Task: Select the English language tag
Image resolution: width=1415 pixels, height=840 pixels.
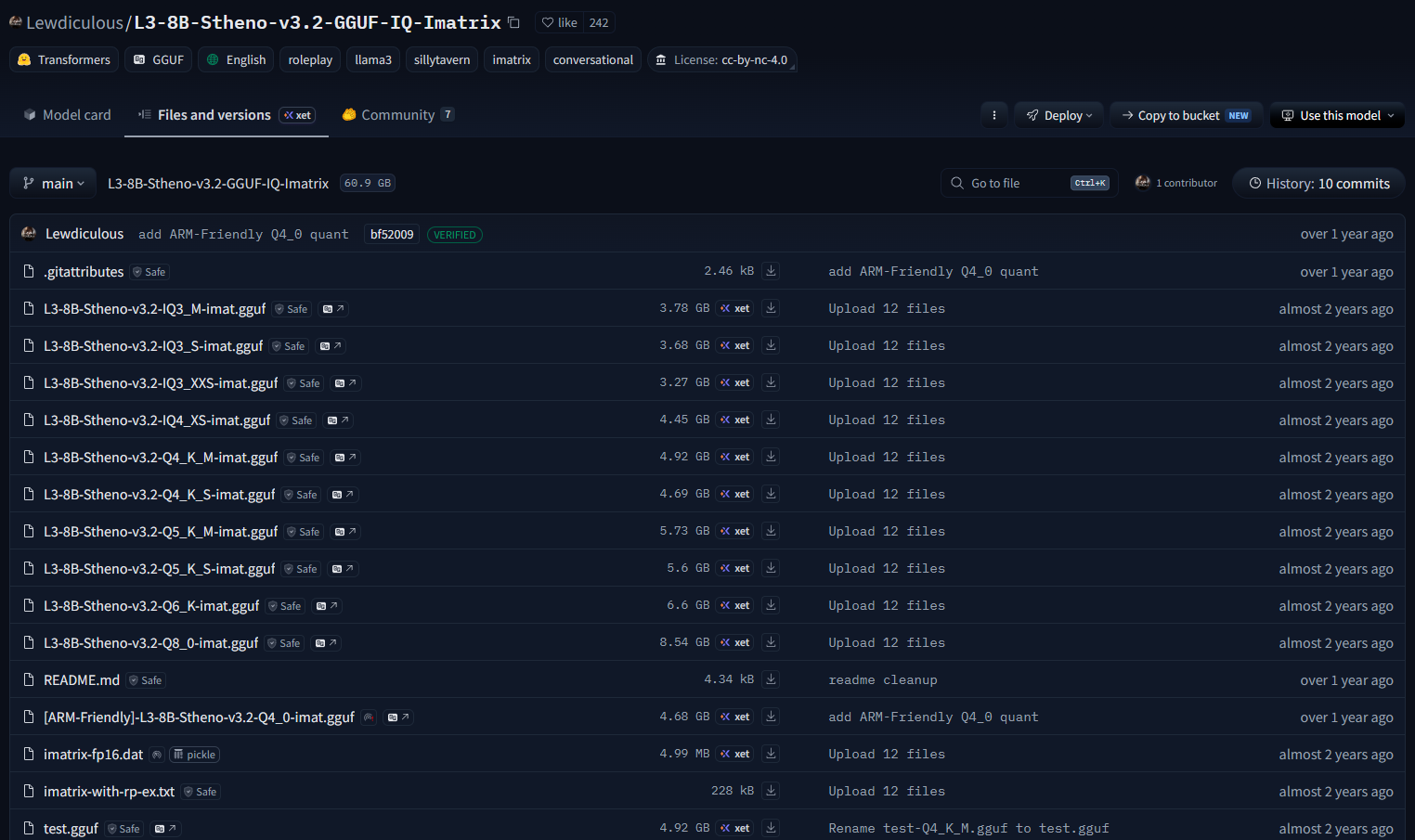Action: 236,59
